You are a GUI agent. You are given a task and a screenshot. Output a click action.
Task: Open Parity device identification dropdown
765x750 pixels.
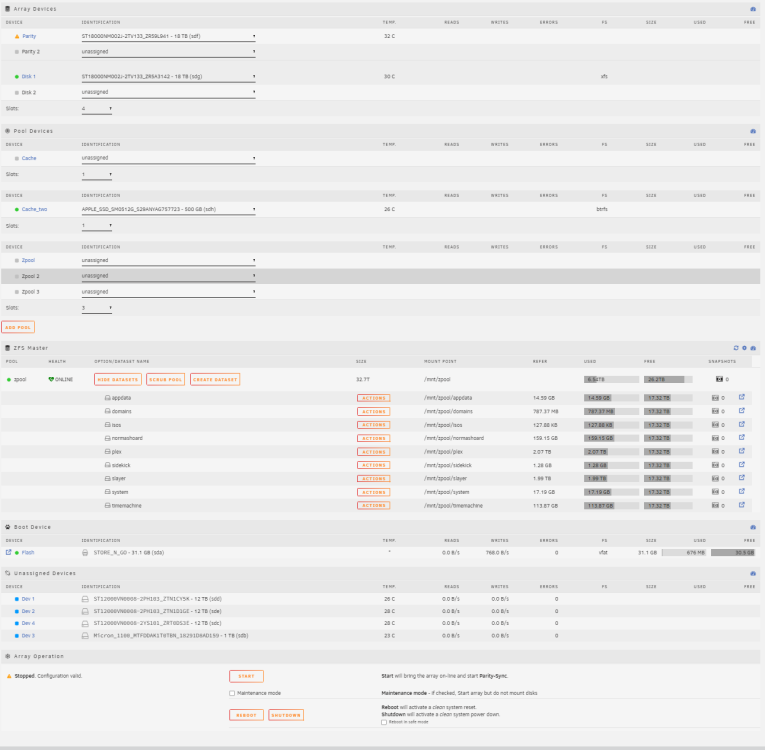pos(168,36)
